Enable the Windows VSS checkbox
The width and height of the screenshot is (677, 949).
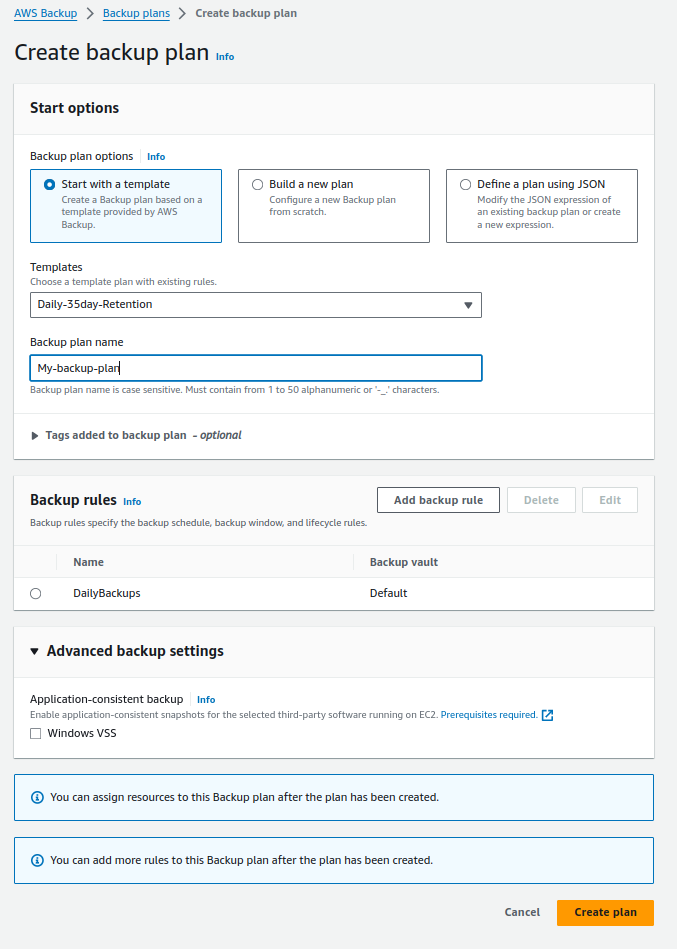click(x=36, y=734)
